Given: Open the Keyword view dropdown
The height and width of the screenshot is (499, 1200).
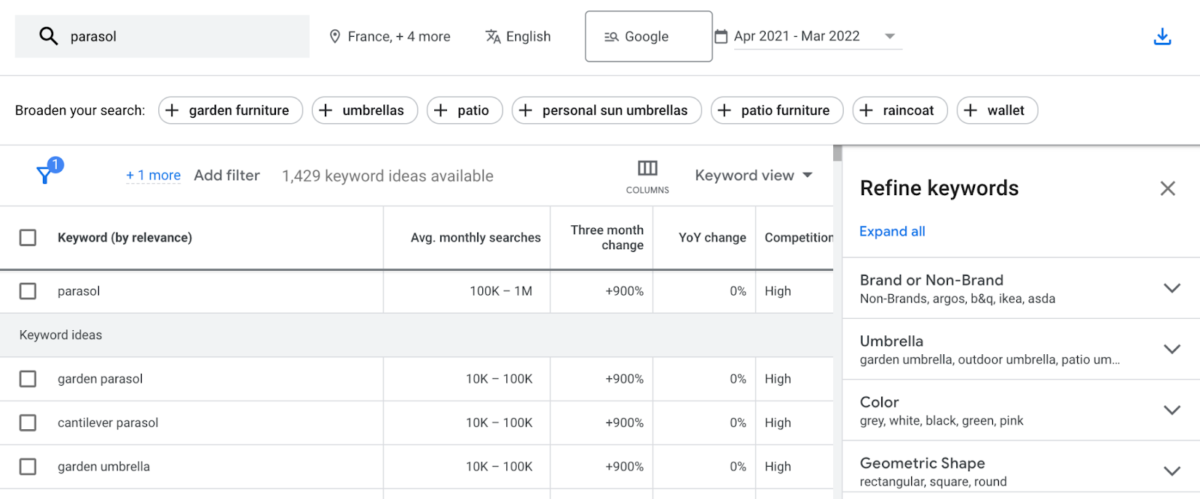Looking at the screenshot, I should 754,175.
